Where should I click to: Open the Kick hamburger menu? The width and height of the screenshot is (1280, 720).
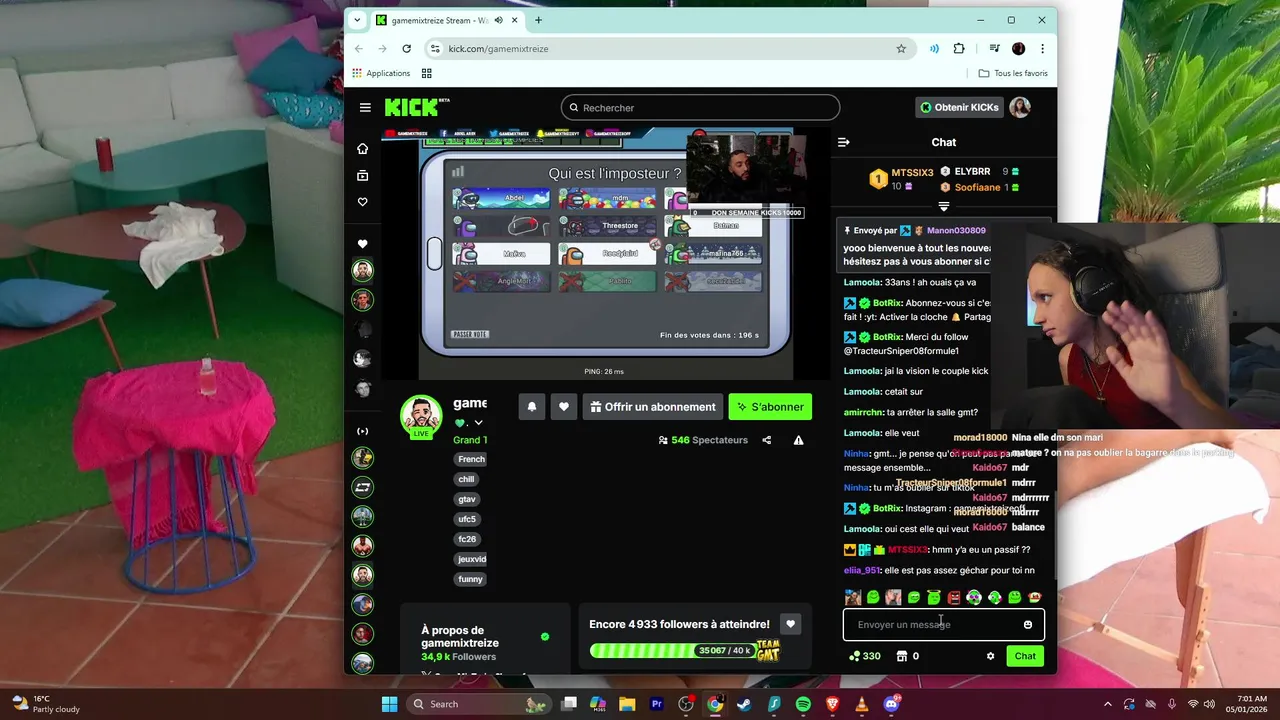coord(365,107)
